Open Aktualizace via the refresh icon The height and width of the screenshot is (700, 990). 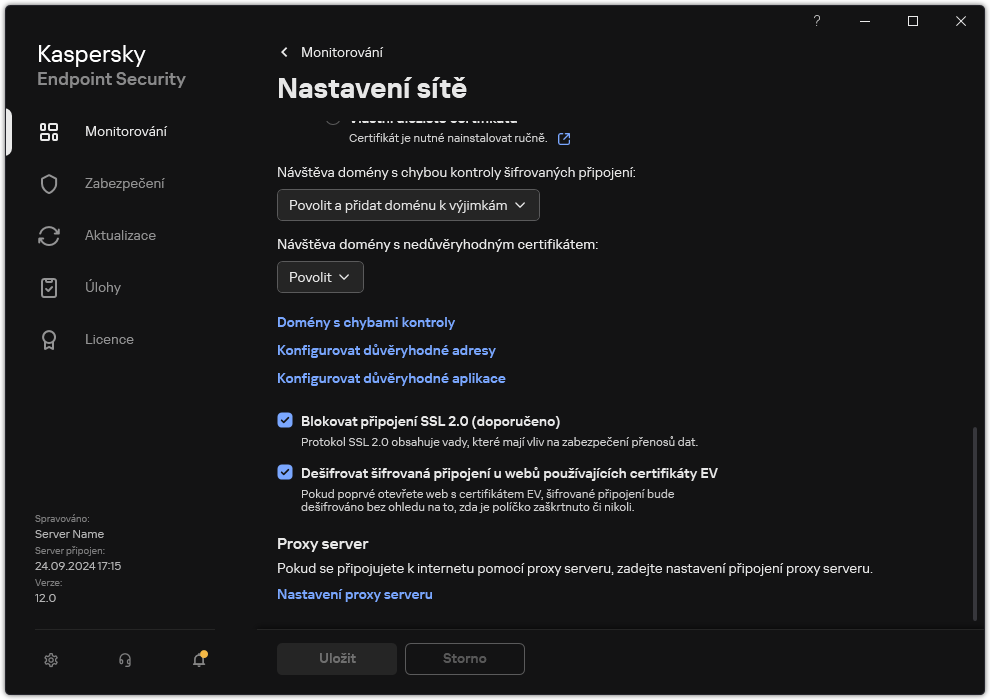click(49, 235)
